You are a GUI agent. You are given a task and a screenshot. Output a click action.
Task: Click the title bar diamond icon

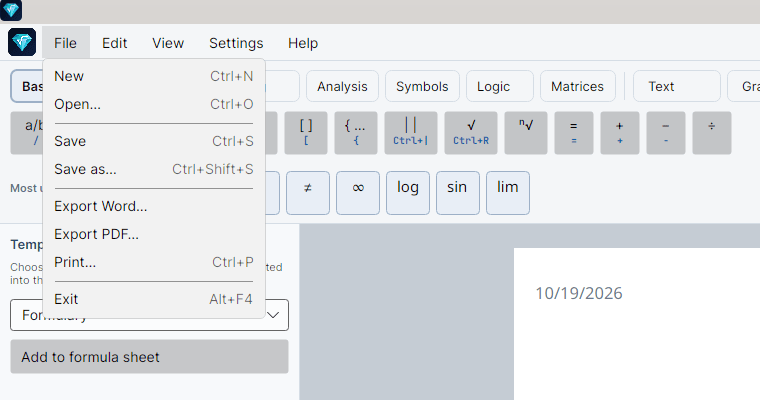[11, 10]
